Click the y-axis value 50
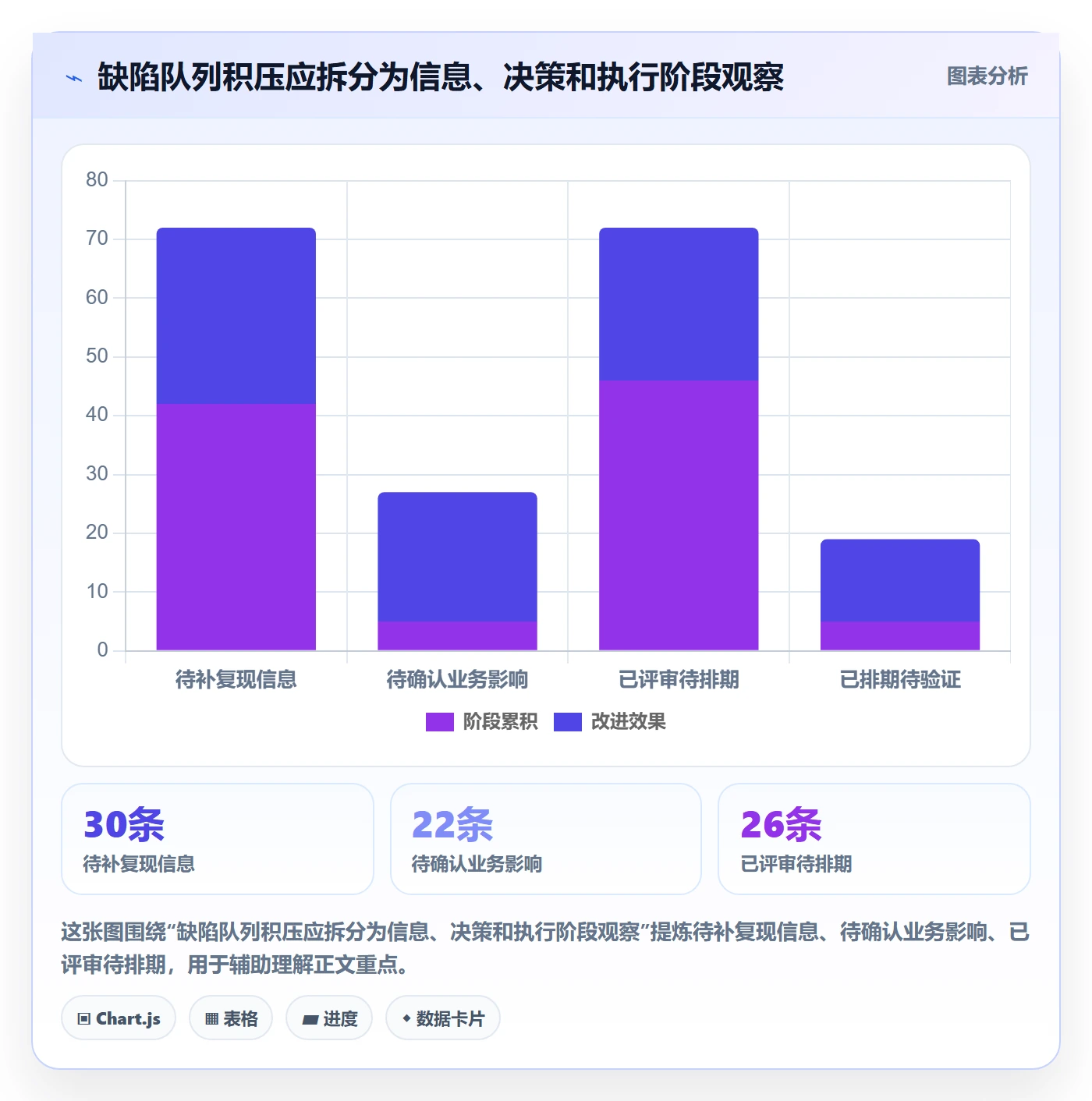Viewport: 1092px width, 1101px height. [97, 356]
